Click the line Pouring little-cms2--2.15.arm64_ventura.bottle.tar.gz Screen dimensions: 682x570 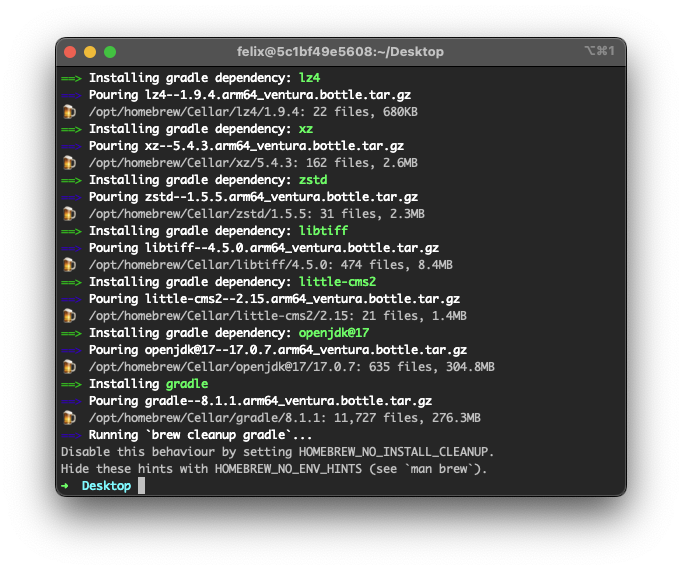point(274,299)
